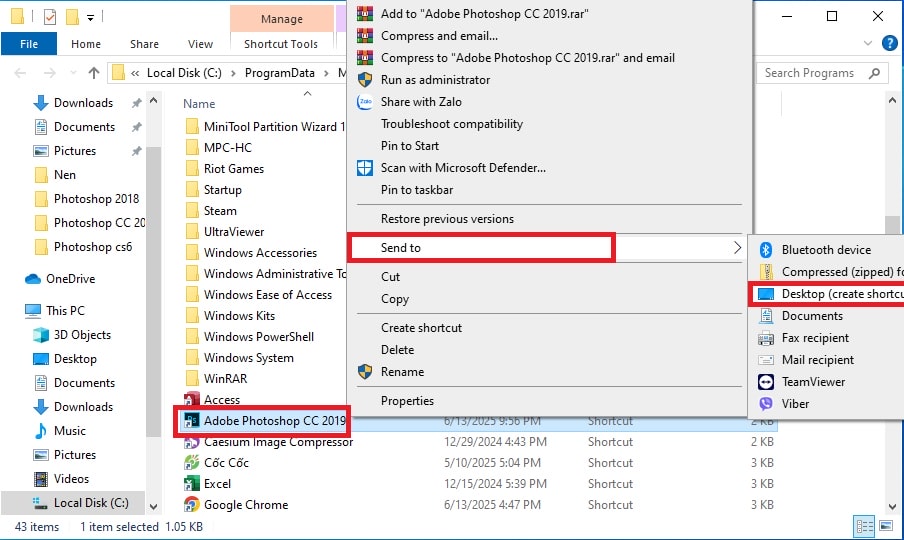The image size is (904, 540).
Task: Switch to details view in status bar
Action: pos(865,526)
